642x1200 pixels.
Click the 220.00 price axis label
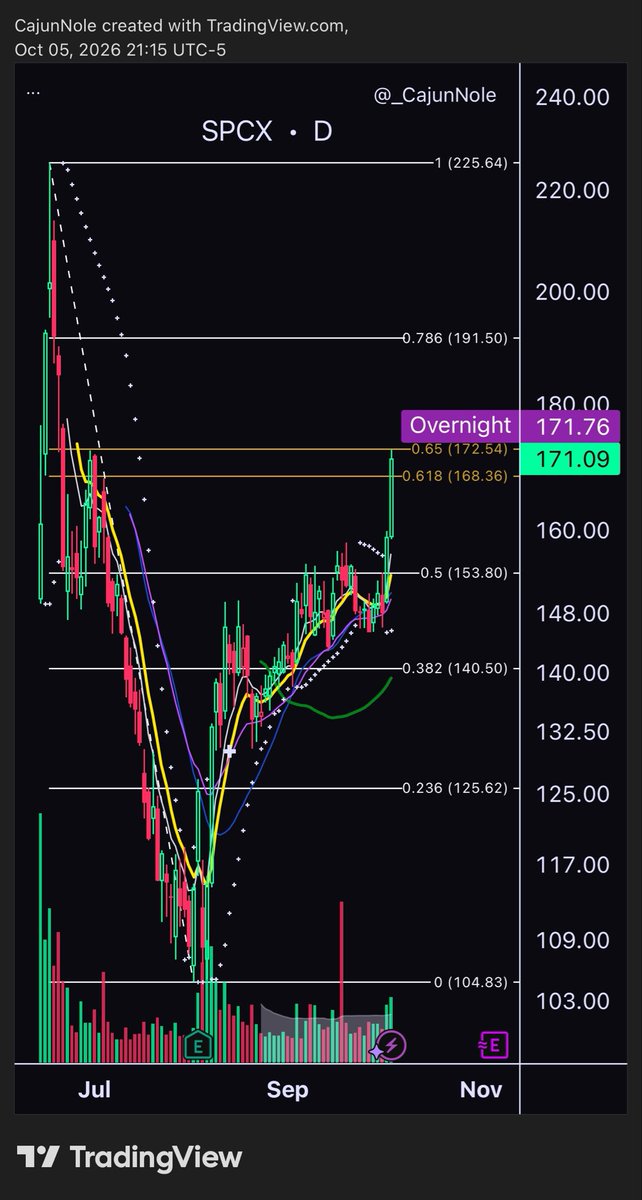click(x=573, y=189)
